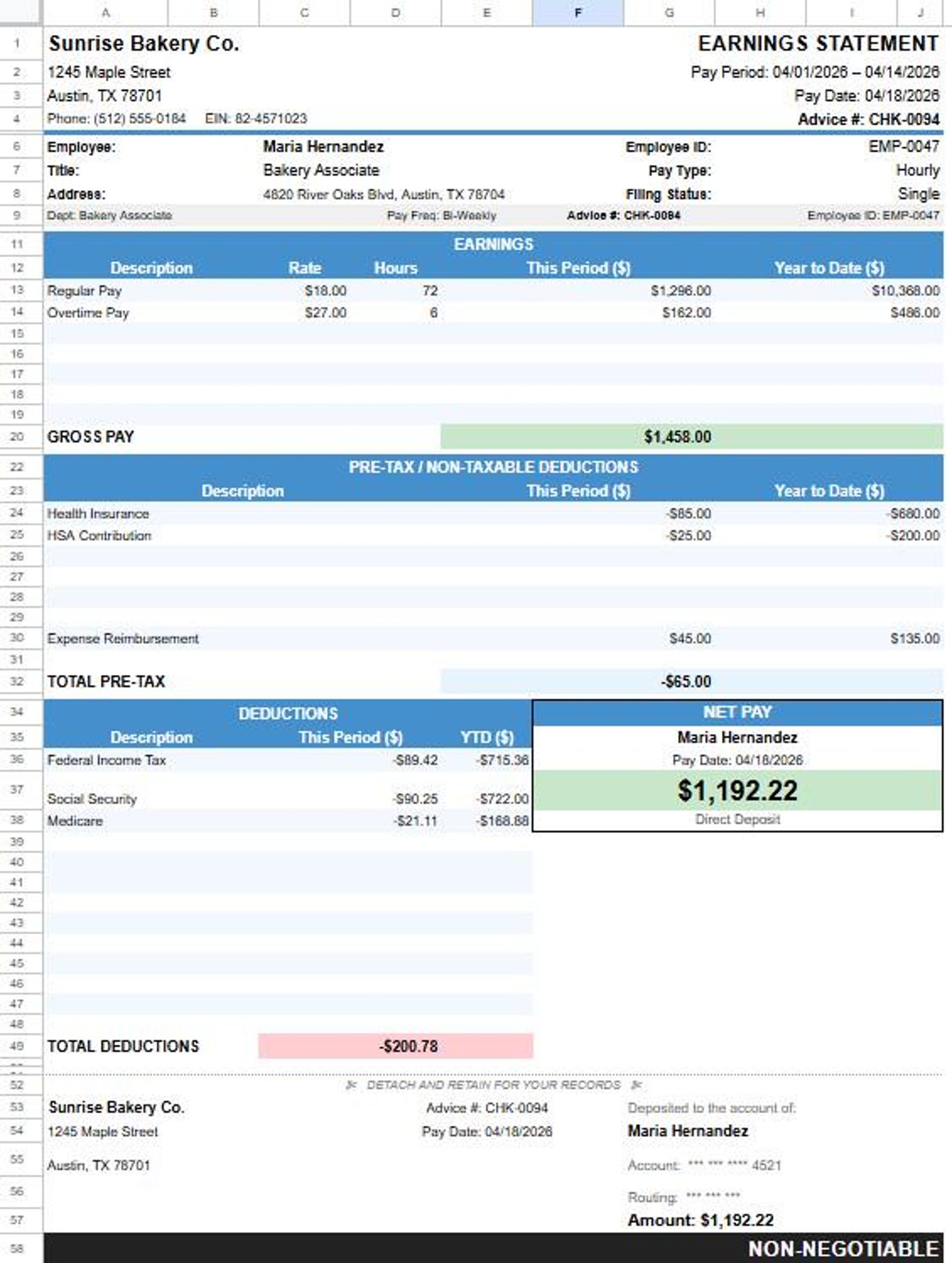Viewport: 952px width, 1263px height.
Task: Click the Gross Pay total "$1,458.00"
Action: (x=677, y=437)
